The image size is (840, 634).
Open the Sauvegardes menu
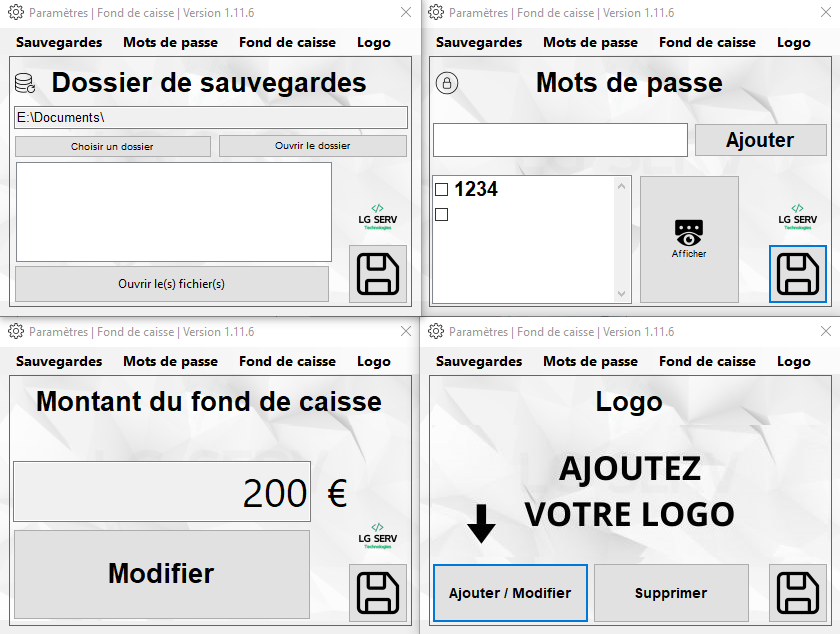tap(58, 42)
